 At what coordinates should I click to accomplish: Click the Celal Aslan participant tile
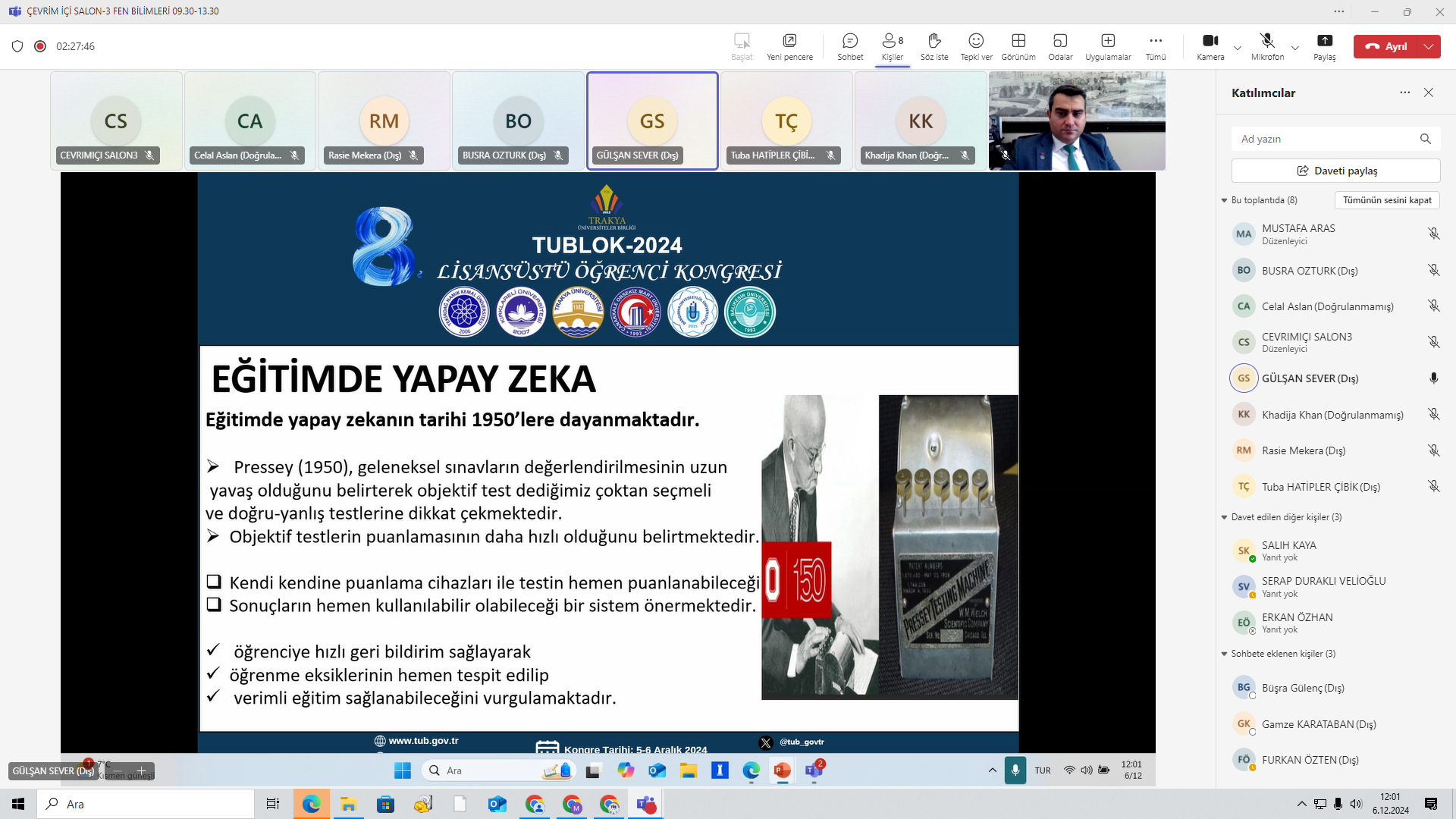click(250, 121)
